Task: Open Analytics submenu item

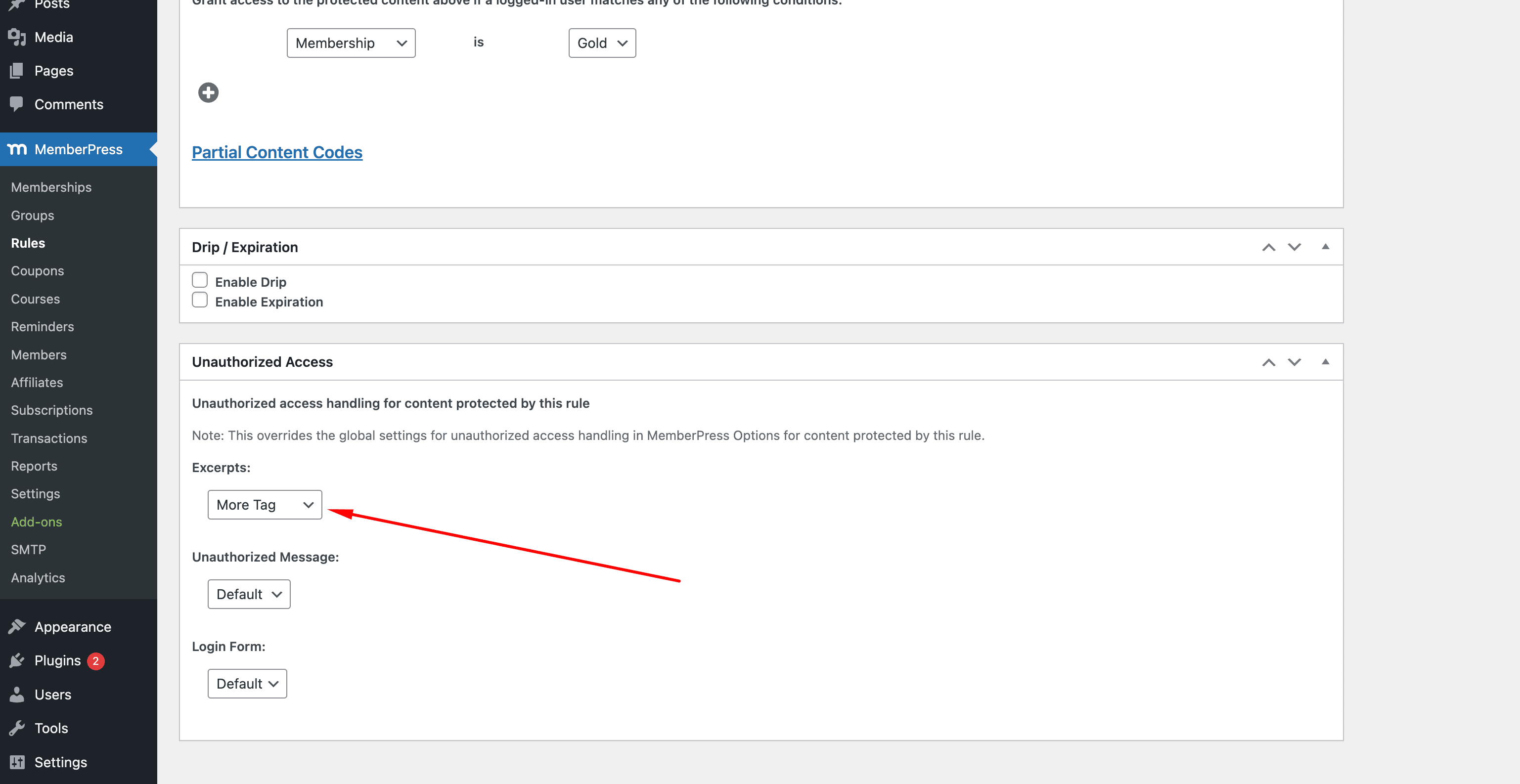Action: 39,577
